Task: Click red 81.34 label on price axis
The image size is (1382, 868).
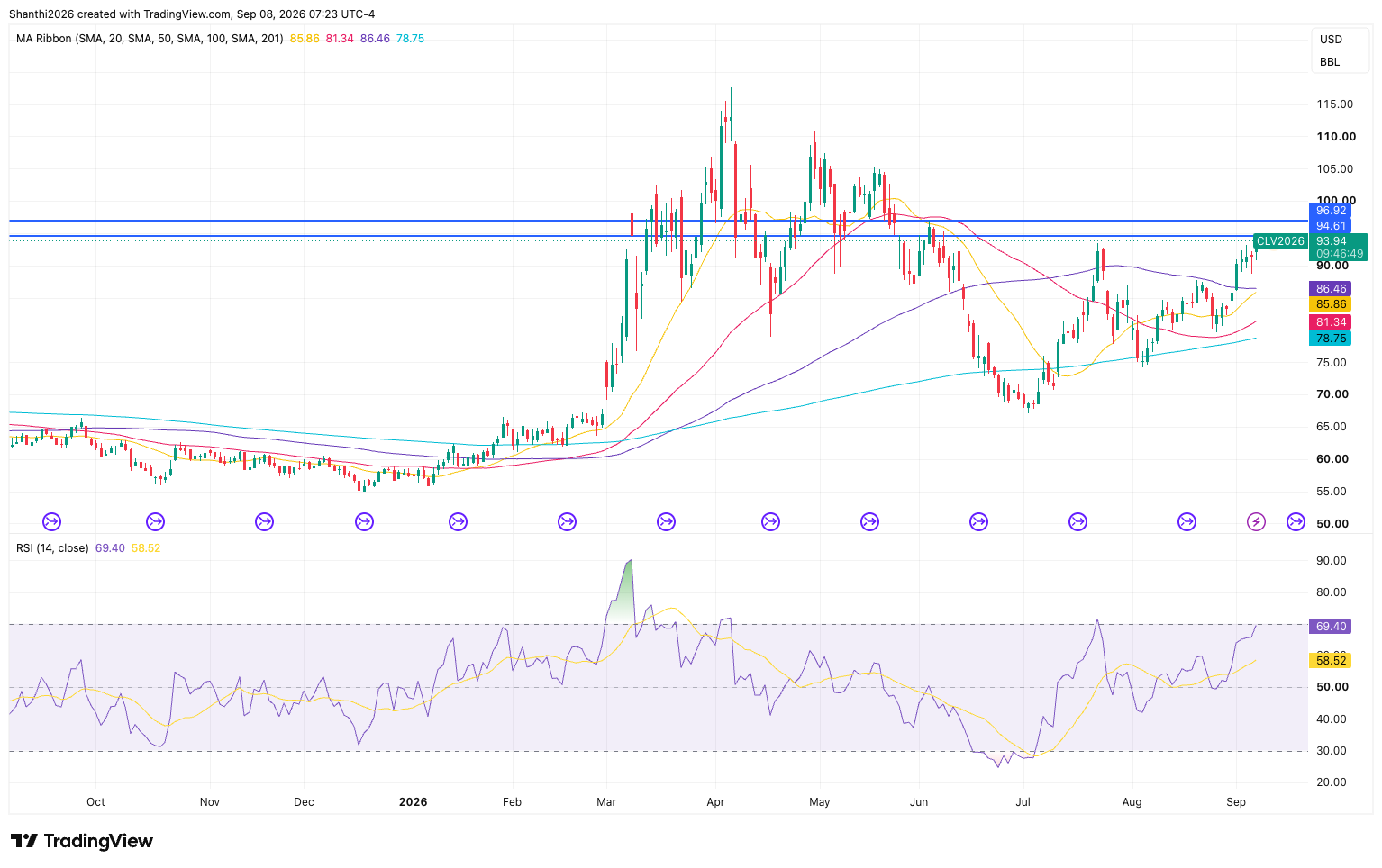Action: 1331,322
